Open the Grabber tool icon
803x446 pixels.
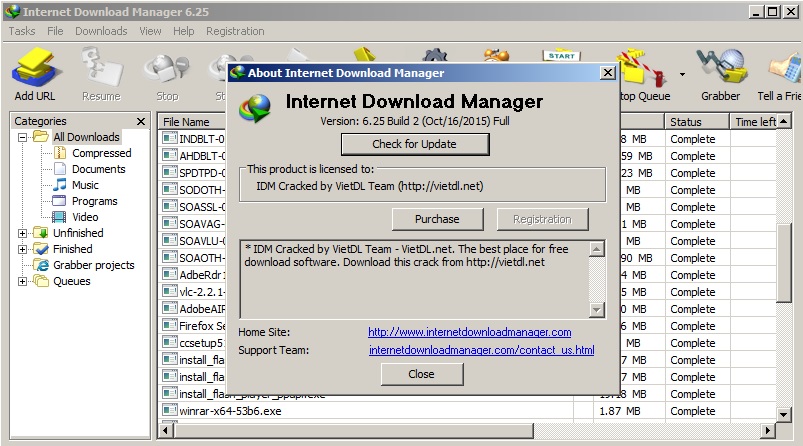click(722, 67)
